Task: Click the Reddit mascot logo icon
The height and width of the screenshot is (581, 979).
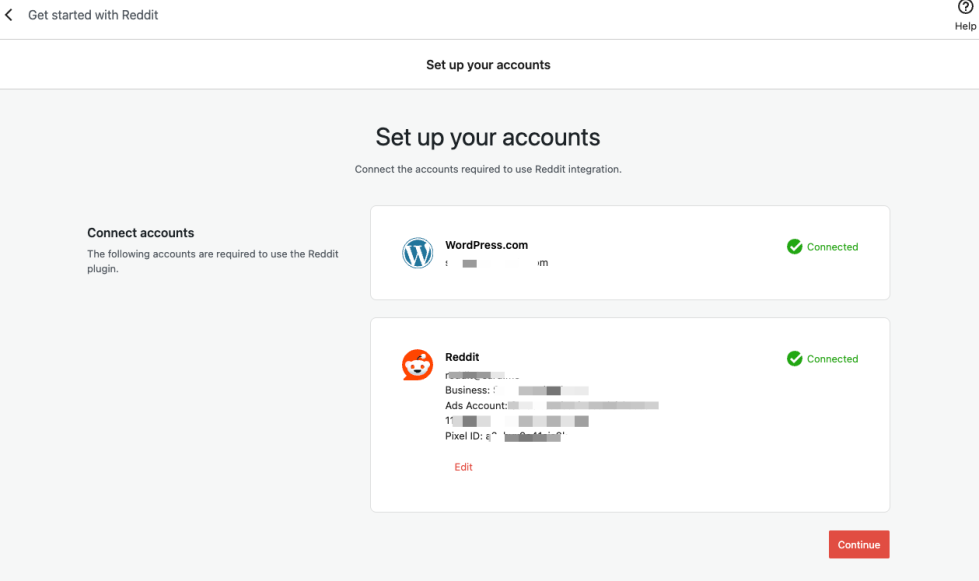Action: [x=417, y=365]
